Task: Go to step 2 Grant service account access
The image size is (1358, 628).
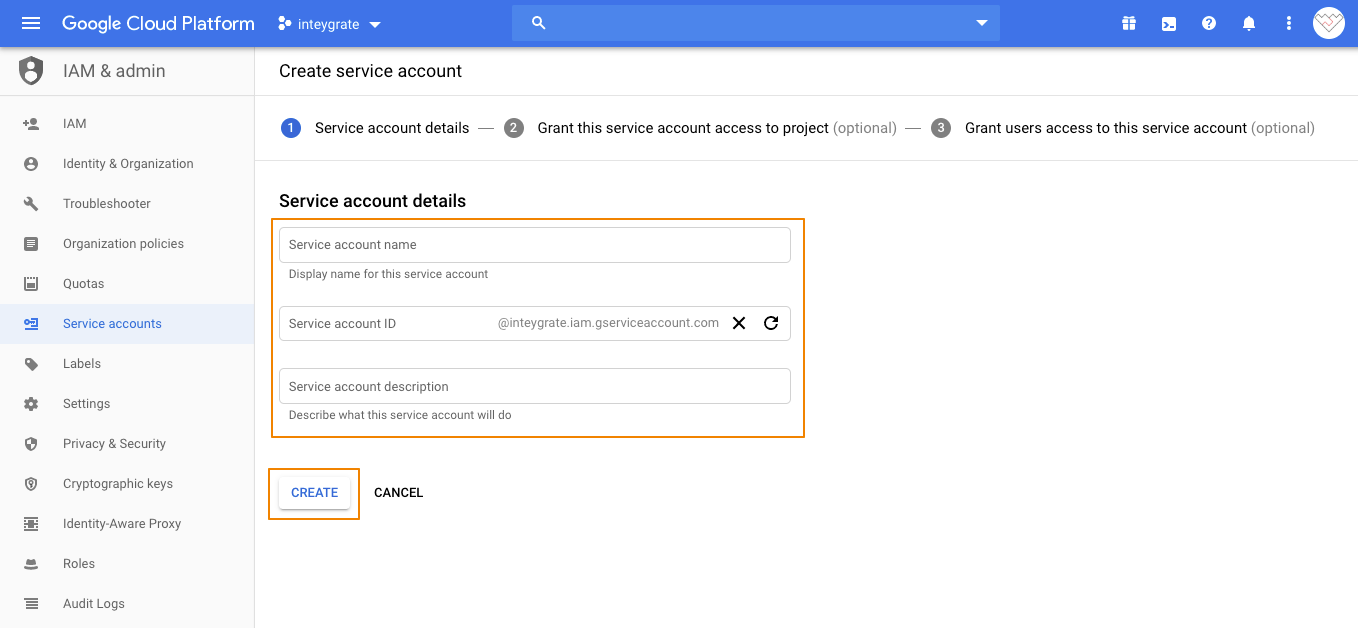Action: click(x=700, y=128)
